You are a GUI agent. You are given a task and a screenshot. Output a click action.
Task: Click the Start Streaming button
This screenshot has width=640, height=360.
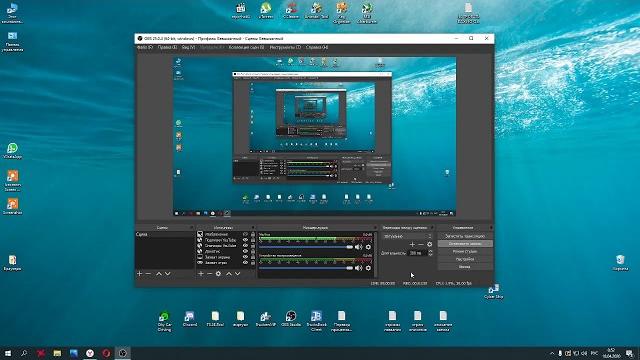tap(465, 236)
